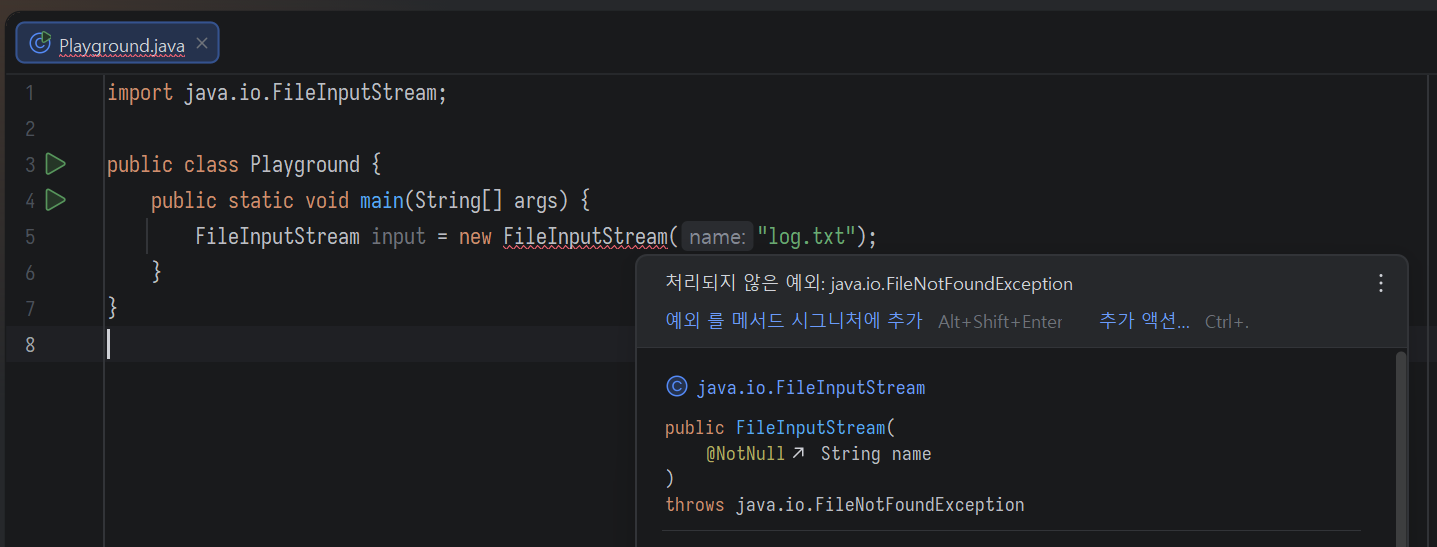
Task: Click the run icon beside main method
Action: point(56,200)
